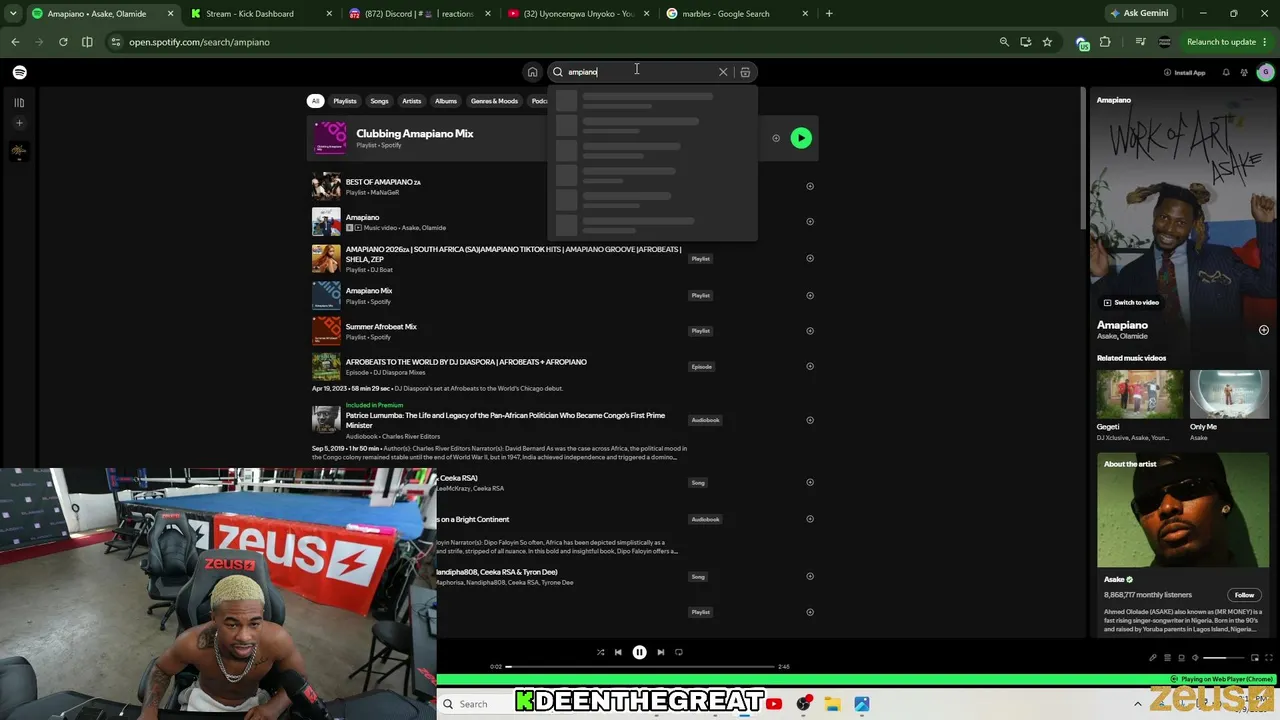Screen dimensions: 1280x720
Task: Open Spotify notifications bell
Action: 1226,72
